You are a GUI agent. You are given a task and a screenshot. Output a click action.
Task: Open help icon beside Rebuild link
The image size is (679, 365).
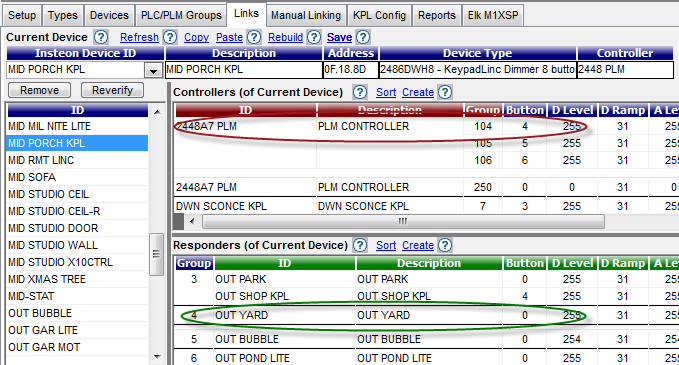click(x=314, y=37)
